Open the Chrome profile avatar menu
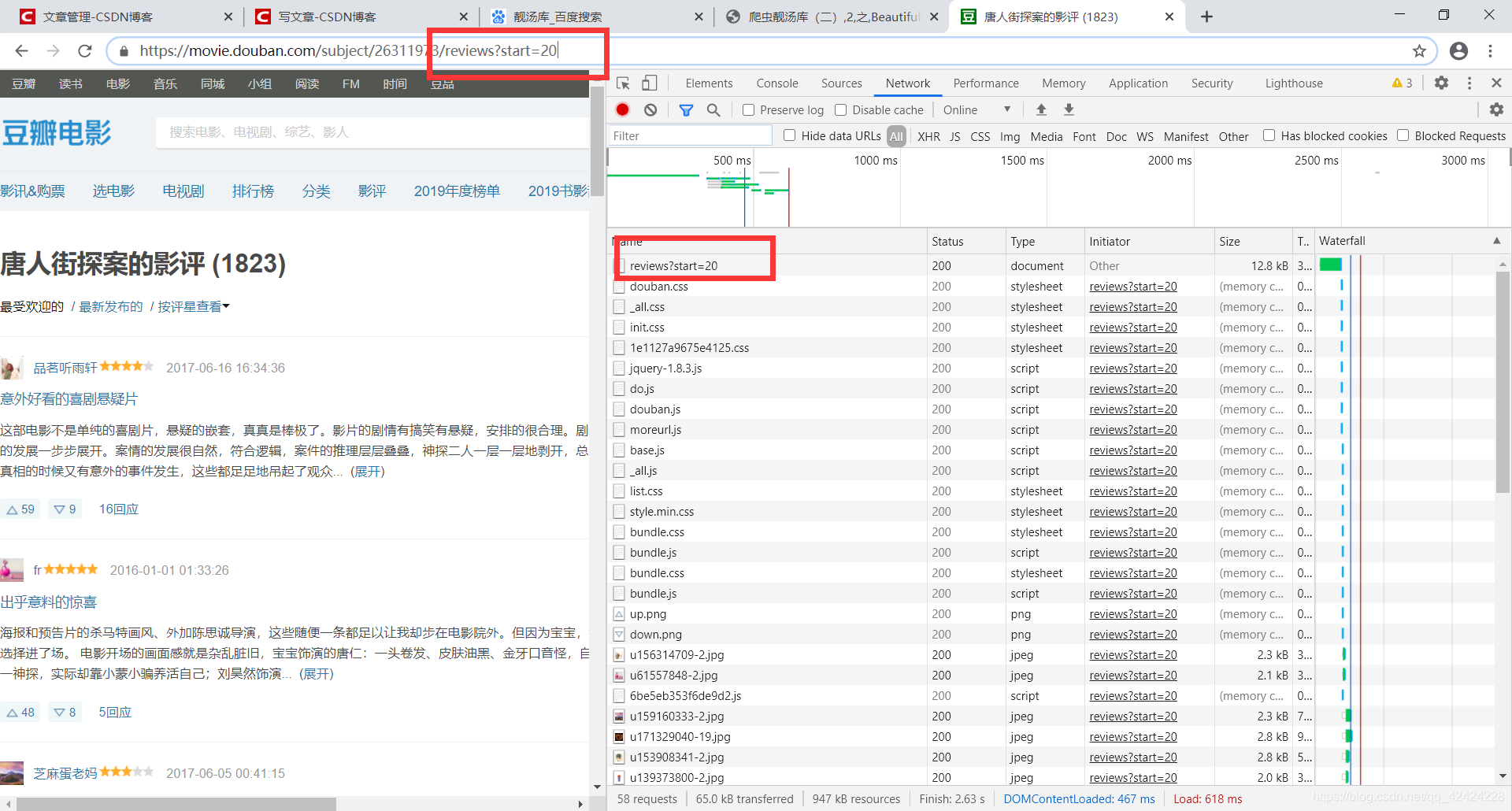The width and height of the screenshot is (1512, 811). click(1458, 51)
